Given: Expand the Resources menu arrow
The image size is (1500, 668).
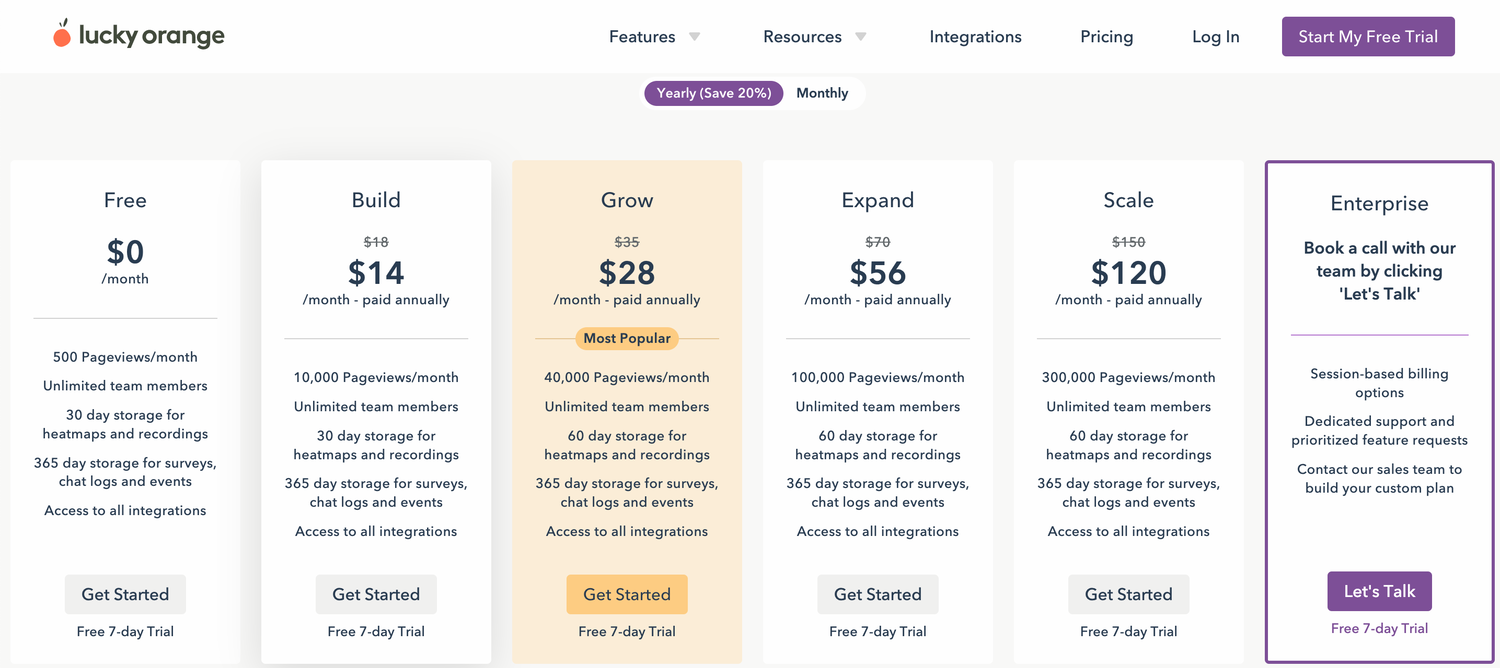Looking at the screenshot, I should click(860, 37).
